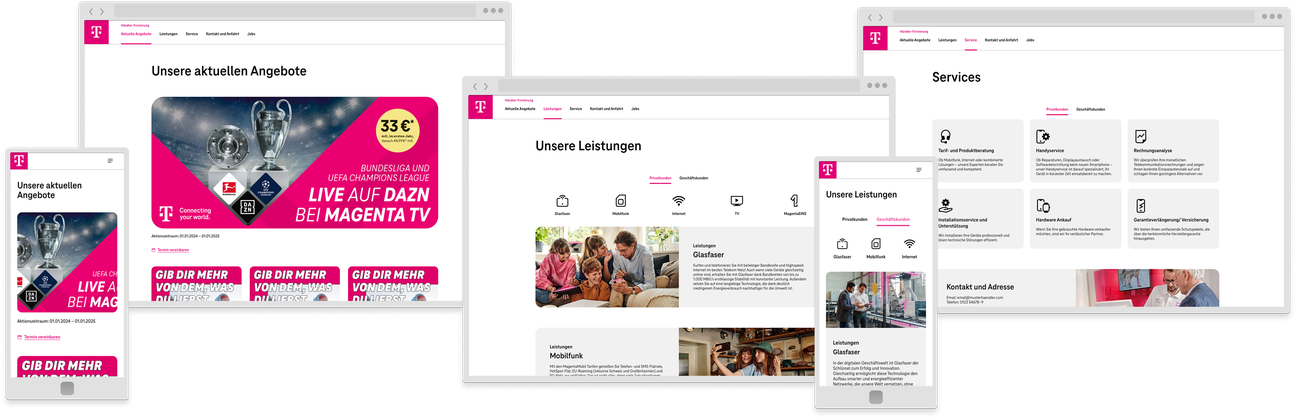Click browser back arrow in Angebote window
This screenshot has height=418, width=1296.
91,11
